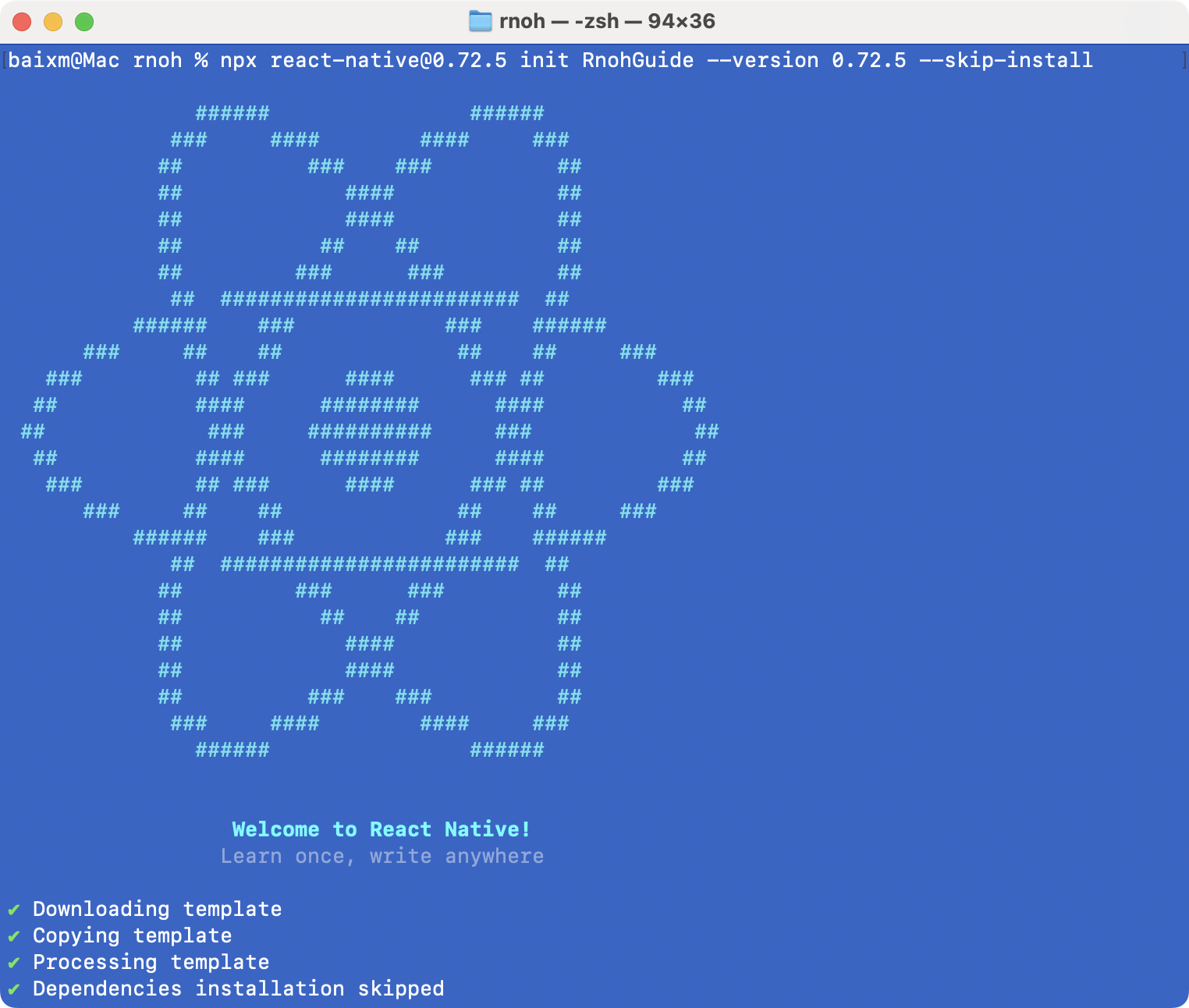Screen dimensions: 1189x1008
Task: Close the terminal window with the red button
Action: (22, 22)
